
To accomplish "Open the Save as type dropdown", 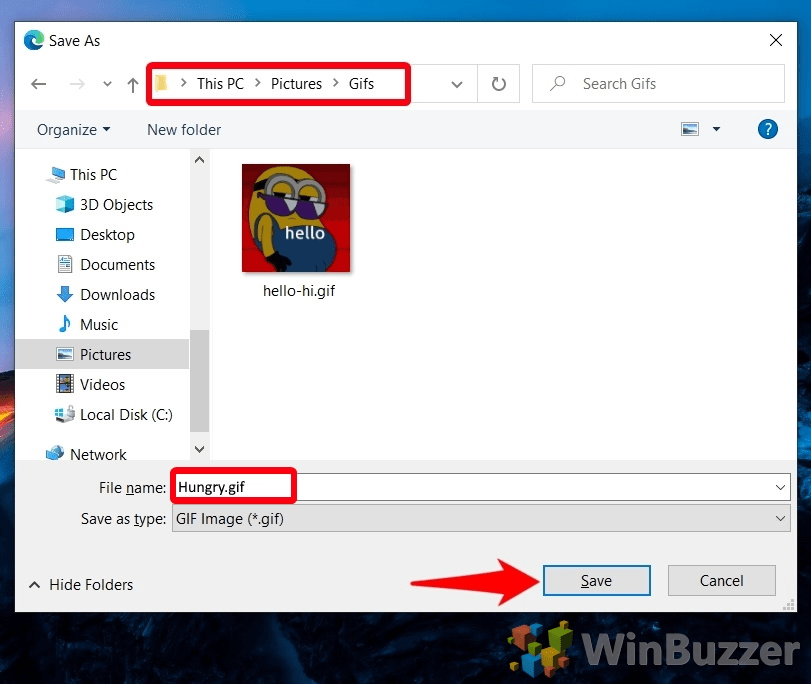I will tap(782, 518).
